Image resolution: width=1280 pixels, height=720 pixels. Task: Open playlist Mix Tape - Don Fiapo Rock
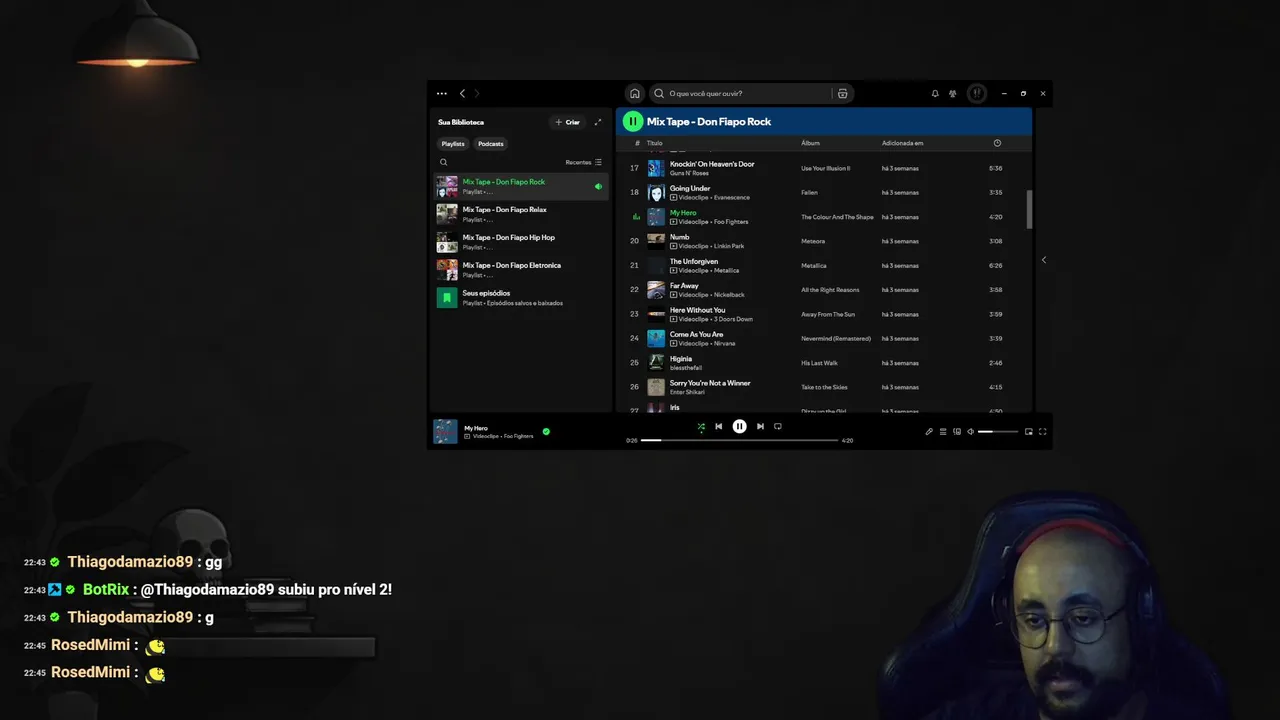520,186
